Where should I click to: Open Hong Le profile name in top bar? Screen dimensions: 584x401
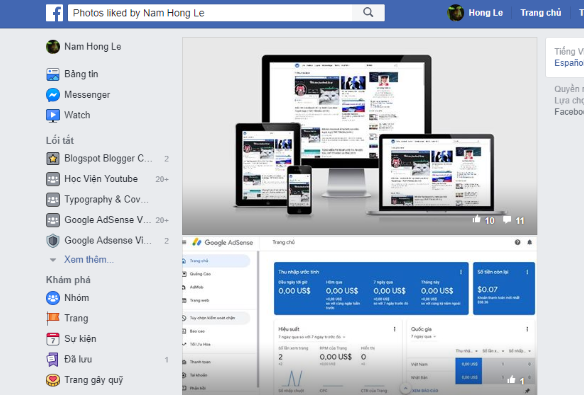tap(485, 13)
